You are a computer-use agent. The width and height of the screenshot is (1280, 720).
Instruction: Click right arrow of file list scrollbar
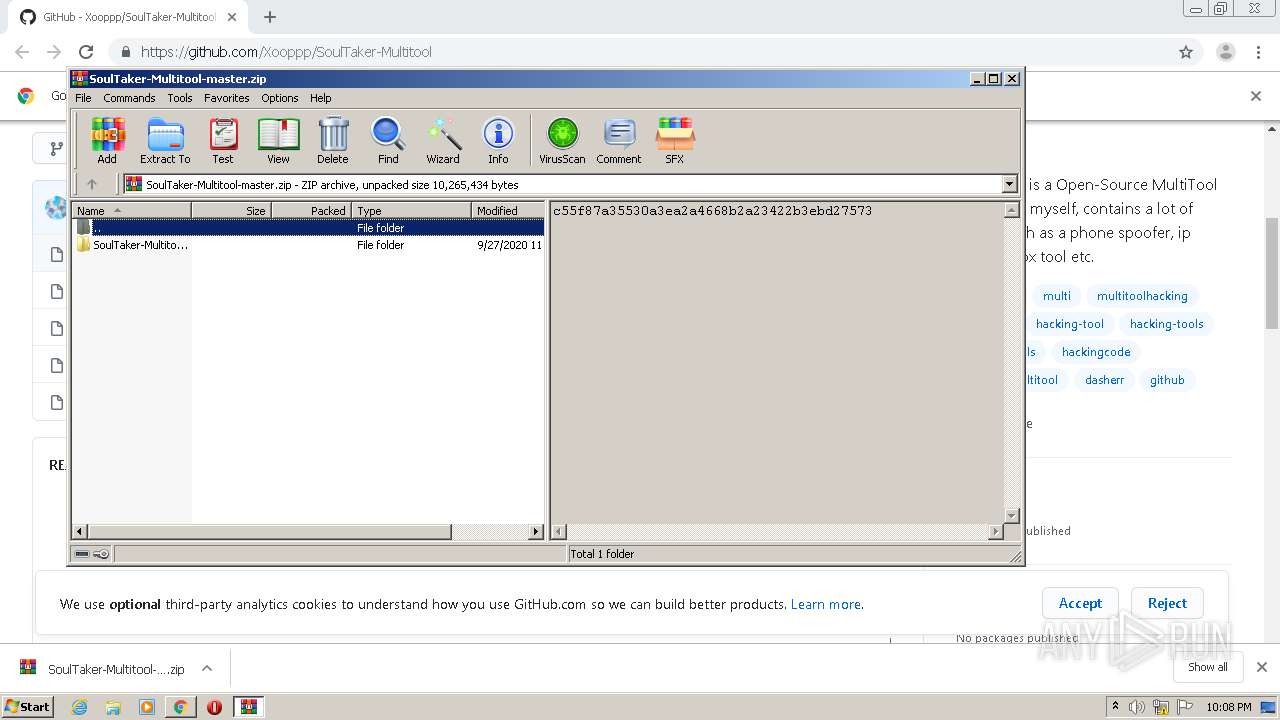(536, 531)
